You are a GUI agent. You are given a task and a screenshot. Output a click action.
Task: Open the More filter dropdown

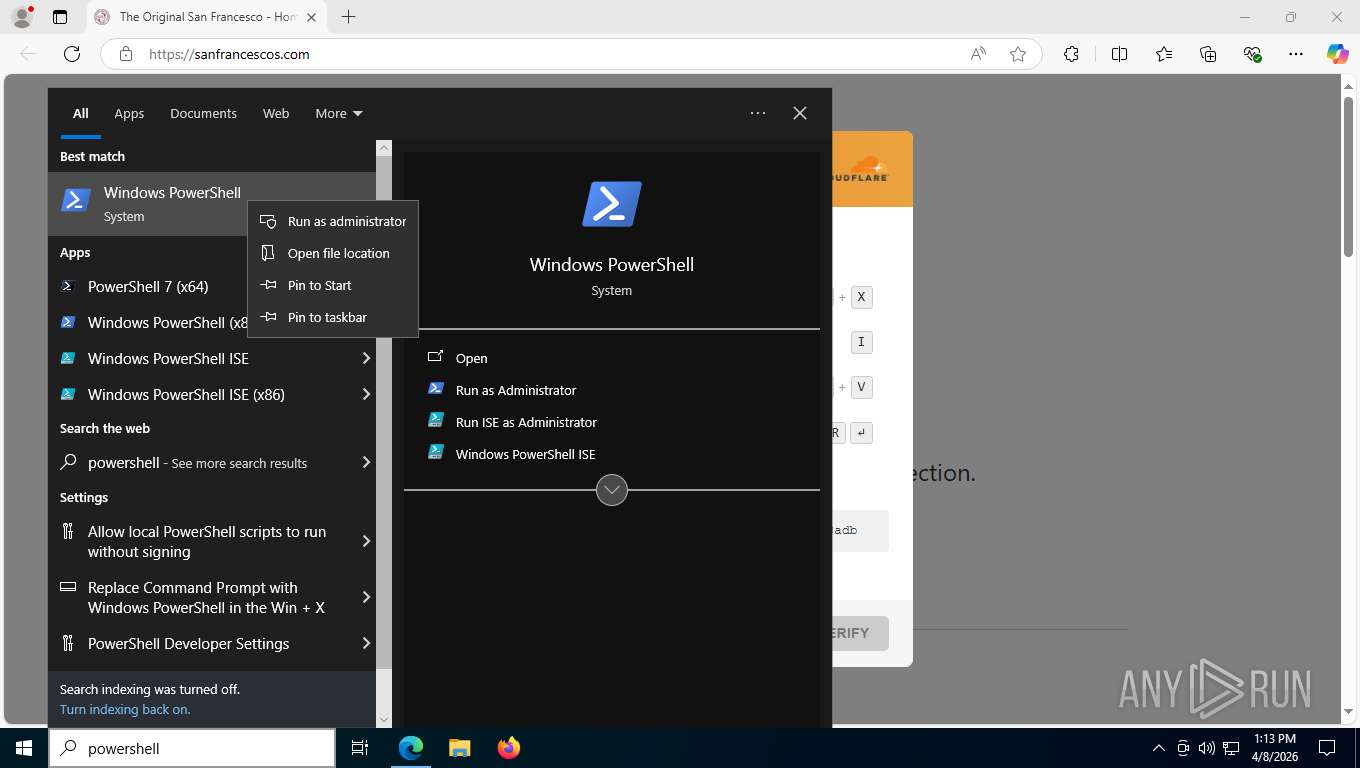[339, 113]
